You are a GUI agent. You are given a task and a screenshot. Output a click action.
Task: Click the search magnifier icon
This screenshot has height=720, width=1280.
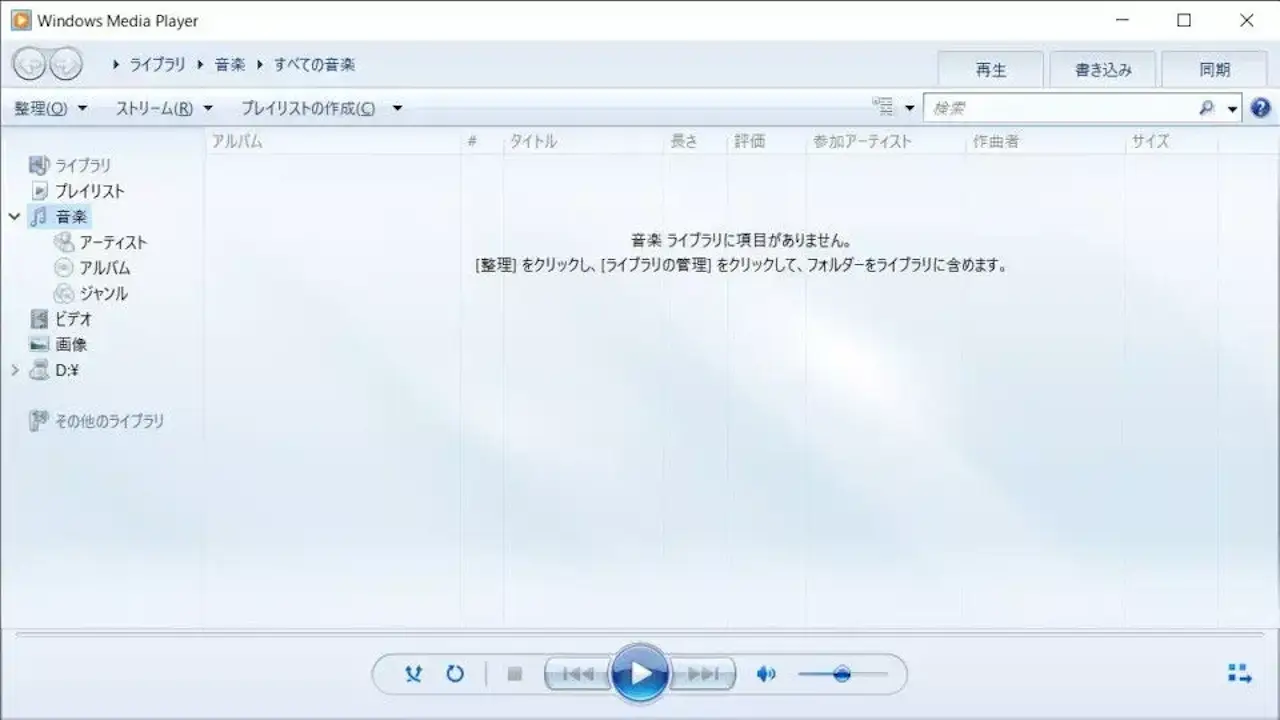click(1207, 108)
